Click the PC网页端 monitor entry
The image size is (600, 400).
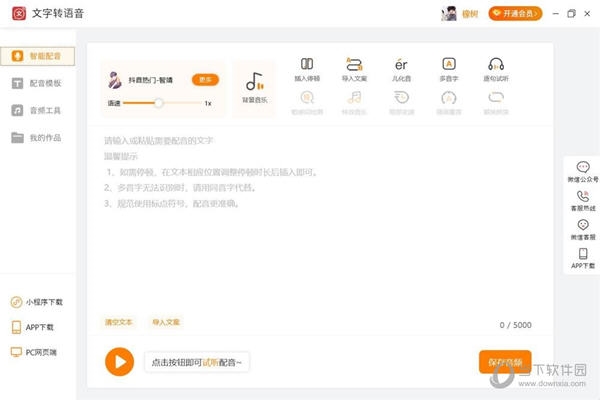(34, 352)
